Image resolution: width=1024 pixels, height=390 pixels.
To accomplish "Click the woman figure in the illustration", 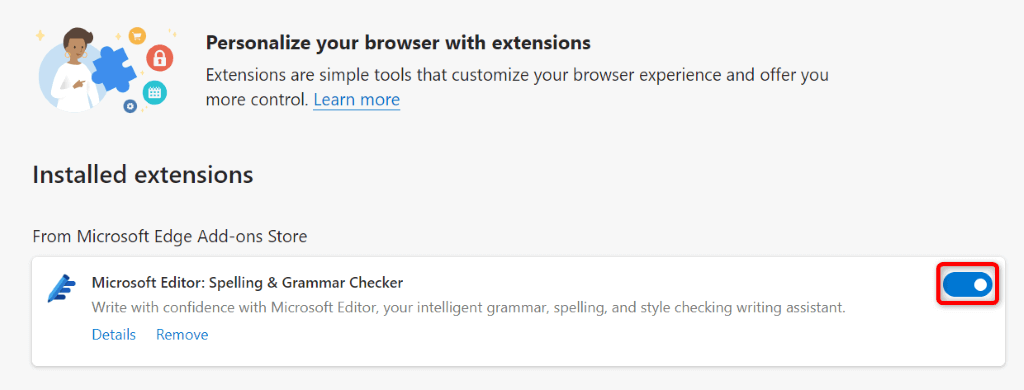I will (x=77, y=69).
